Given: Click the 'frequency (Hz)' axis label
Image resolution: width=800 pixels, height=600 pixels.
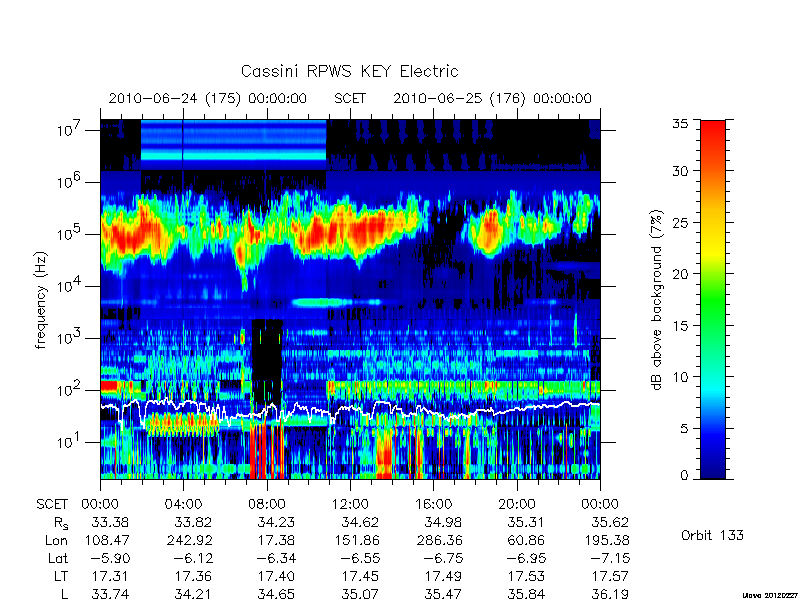Looking at the screenshot, I should 41,300.
